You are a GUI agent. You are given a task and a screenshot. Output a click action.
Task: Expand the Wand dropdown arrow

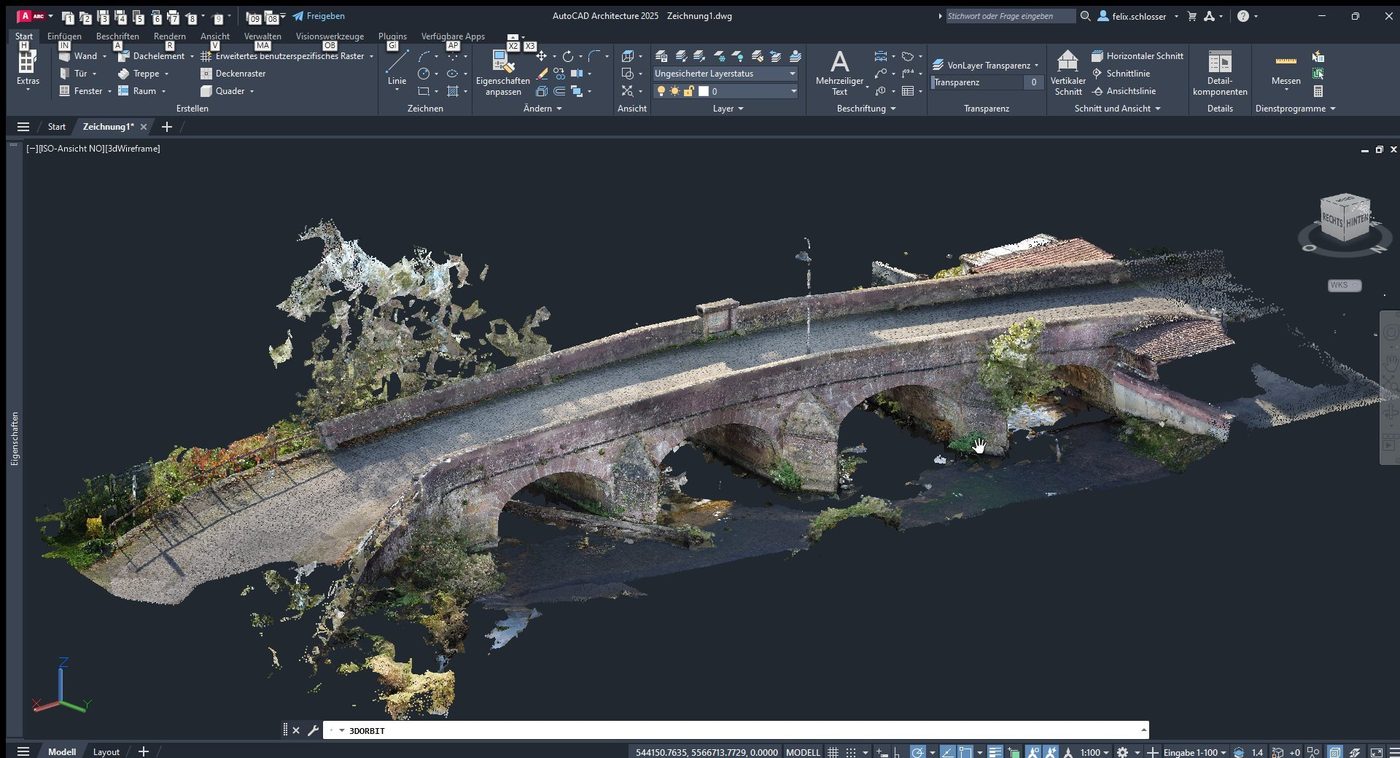[105, 56]
